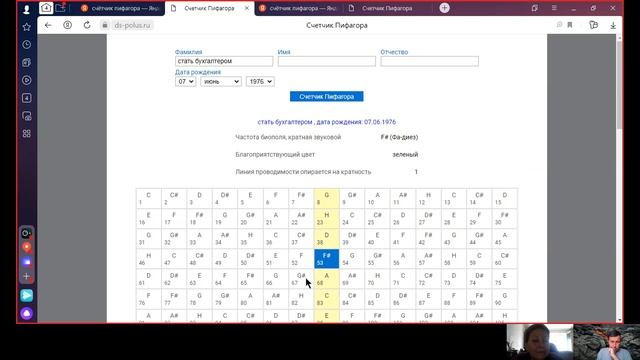Open the account icon in address bar

point(67,25)
